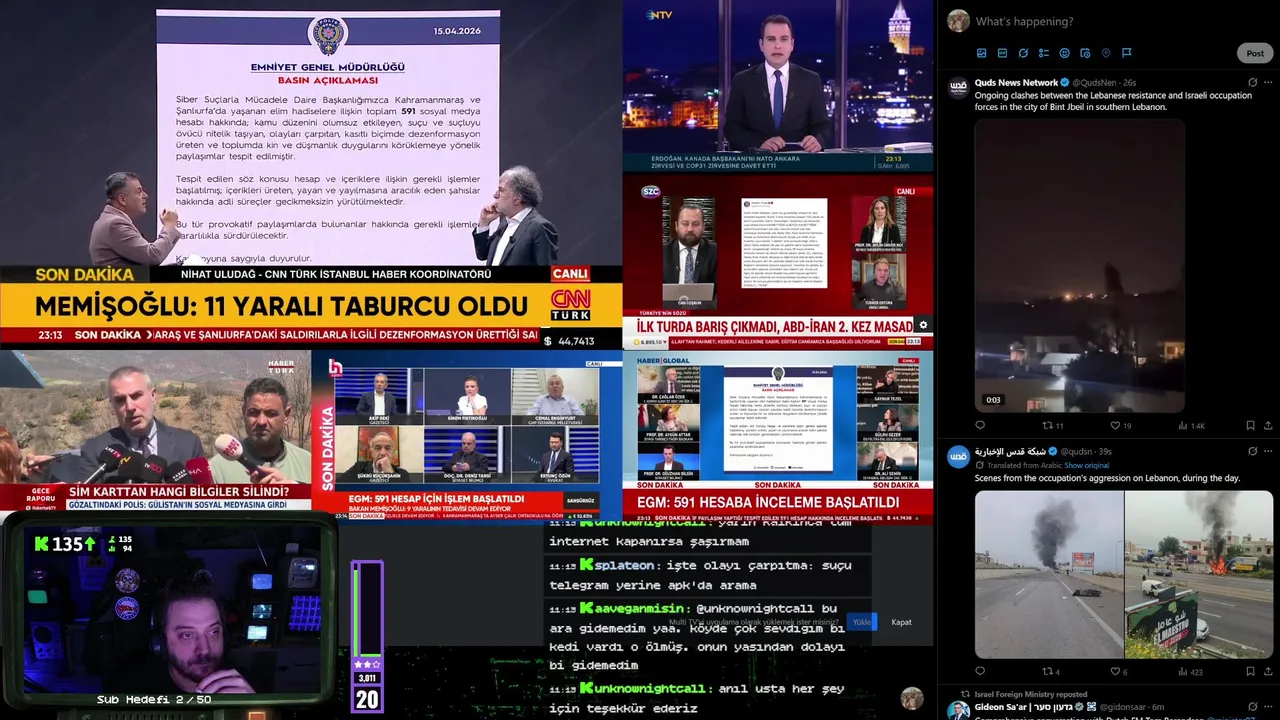Screen dimensions: 1280x720
Task: Click the Post button
Action: pyautogui.click(x=1255, y=53)
